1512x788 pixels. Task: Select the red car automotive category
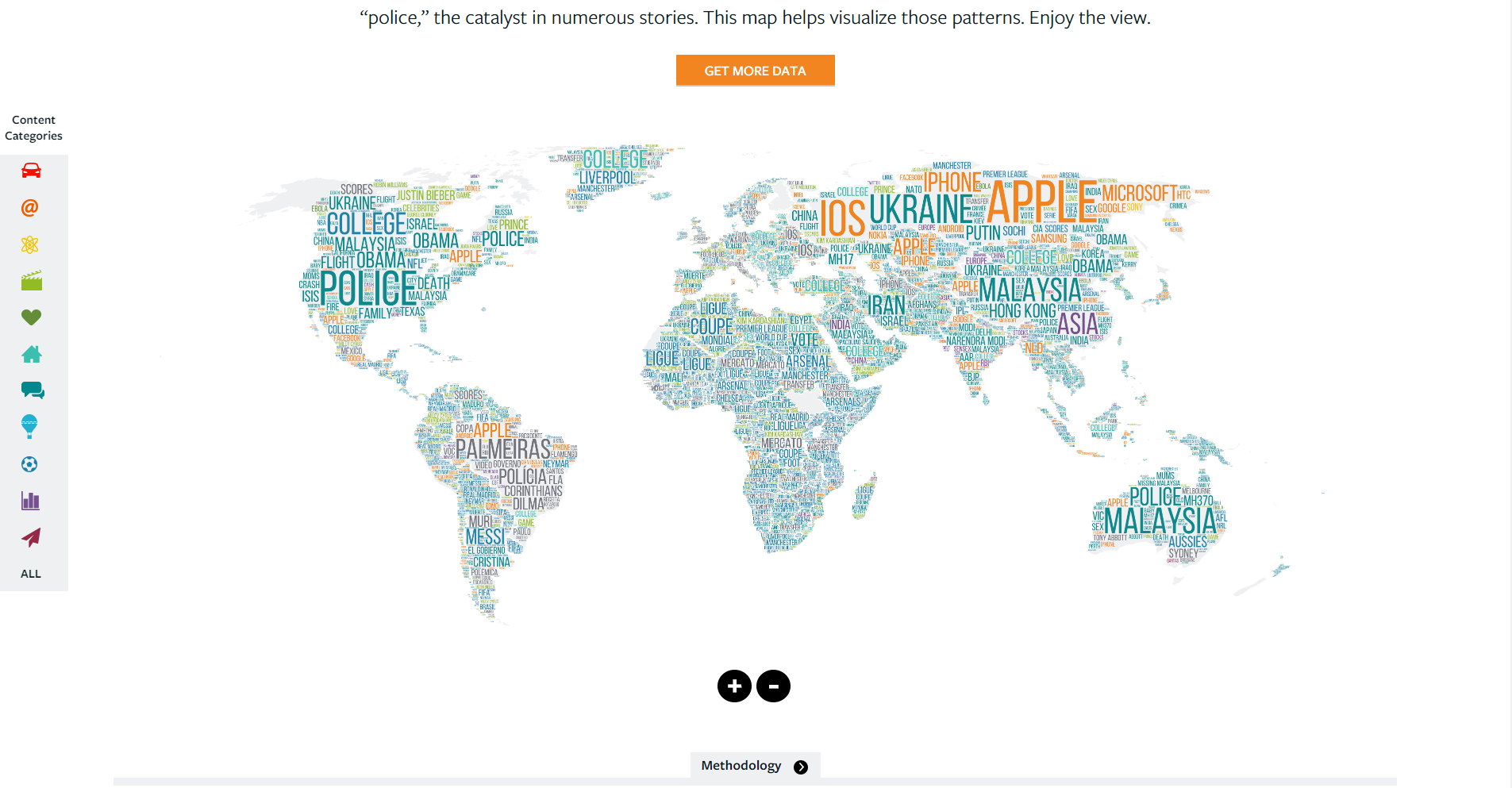(31, 171)
